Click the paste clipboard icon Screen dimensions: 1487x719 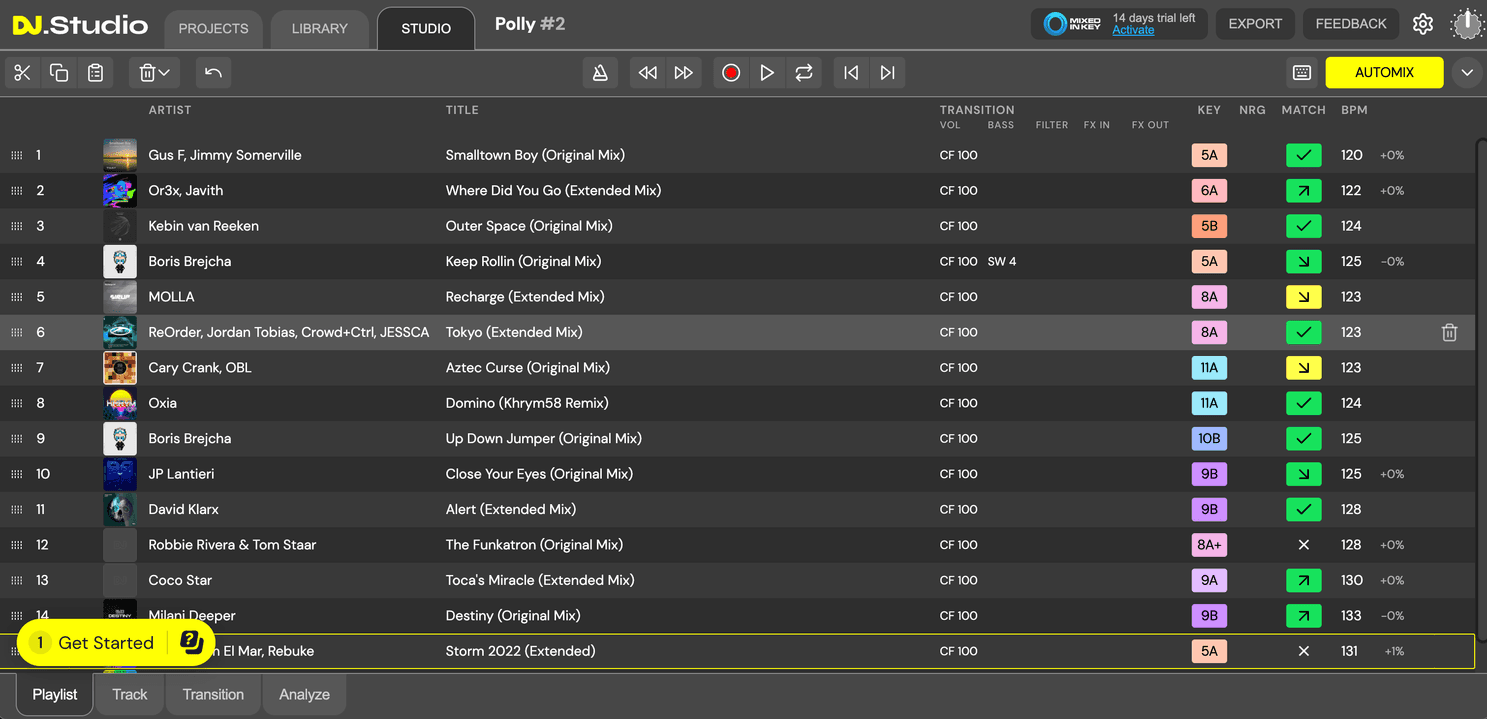point(96,73)
